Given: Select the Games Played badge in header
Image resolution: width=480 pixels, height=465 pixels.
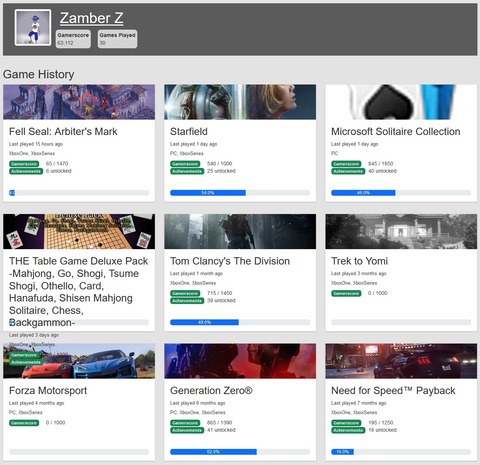Looking at the screenshot, I should 117,39.
